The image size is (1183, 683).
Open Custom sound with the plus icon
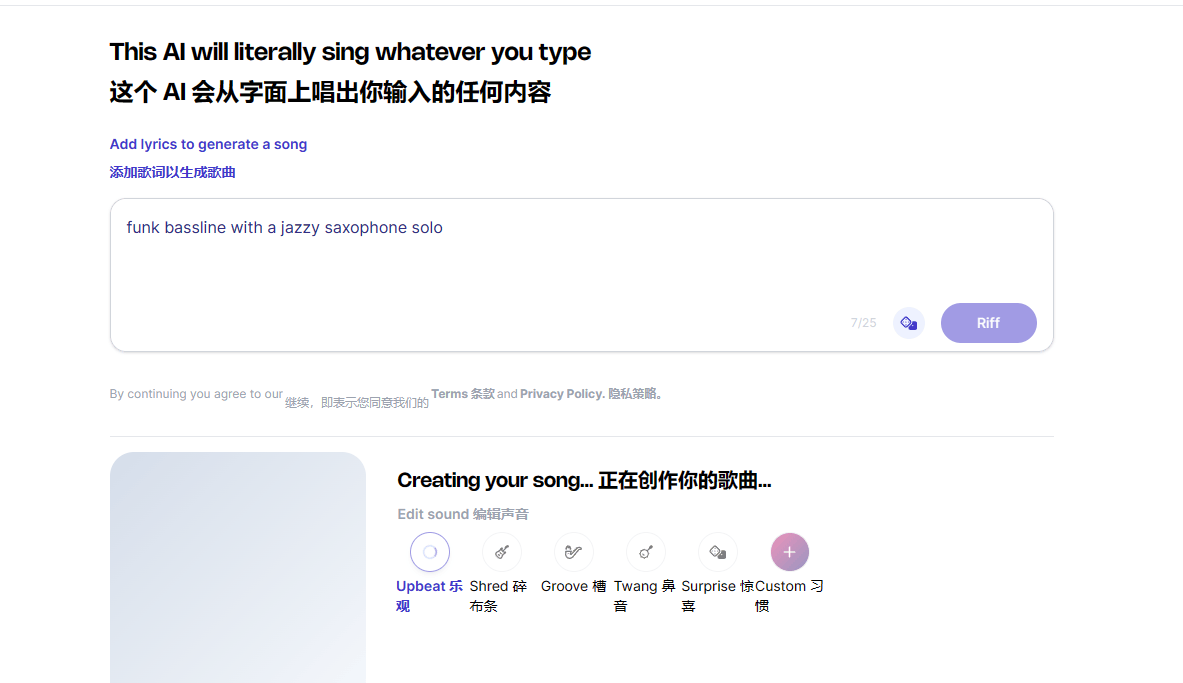pos(790,552)
